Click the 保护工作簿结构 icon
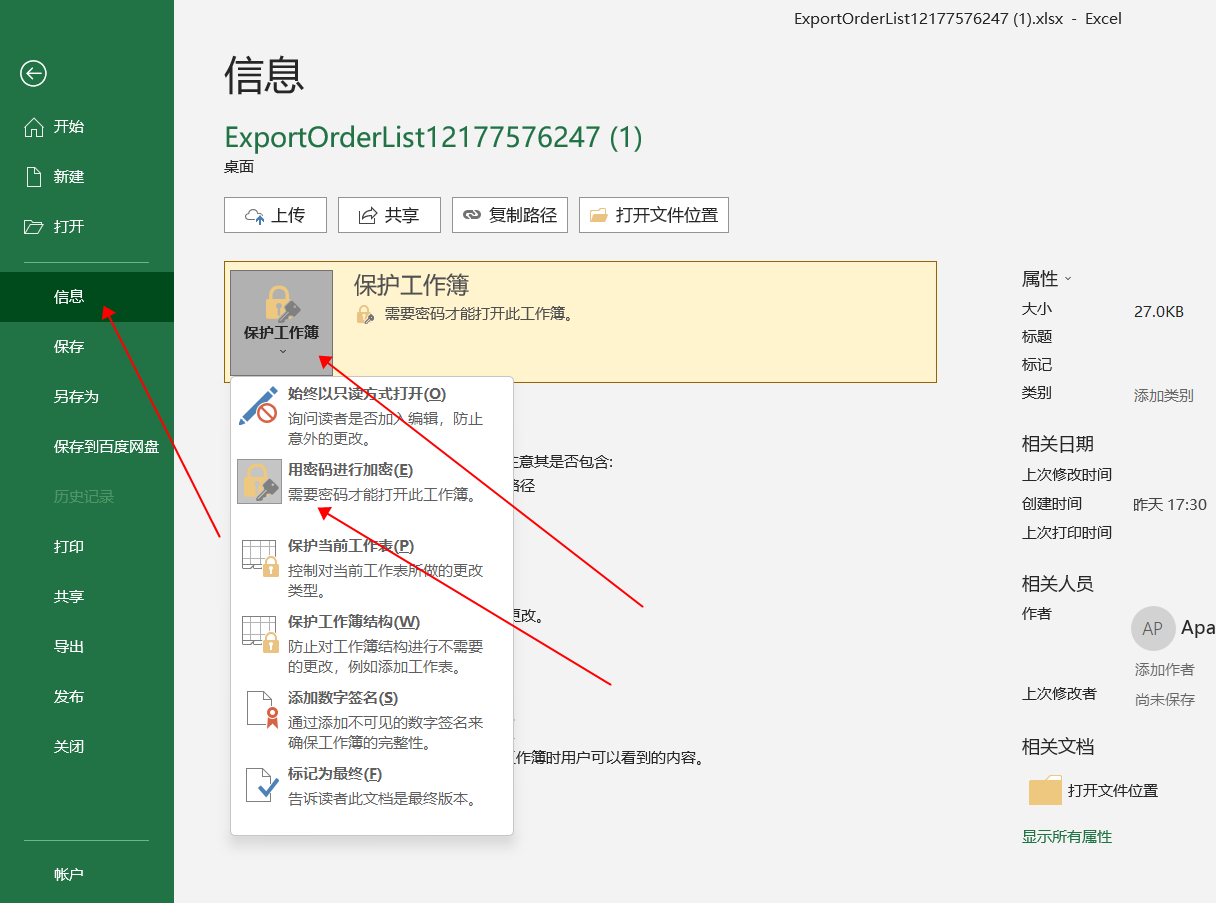The image size is (1216, 903). click(x=259, y=634)
